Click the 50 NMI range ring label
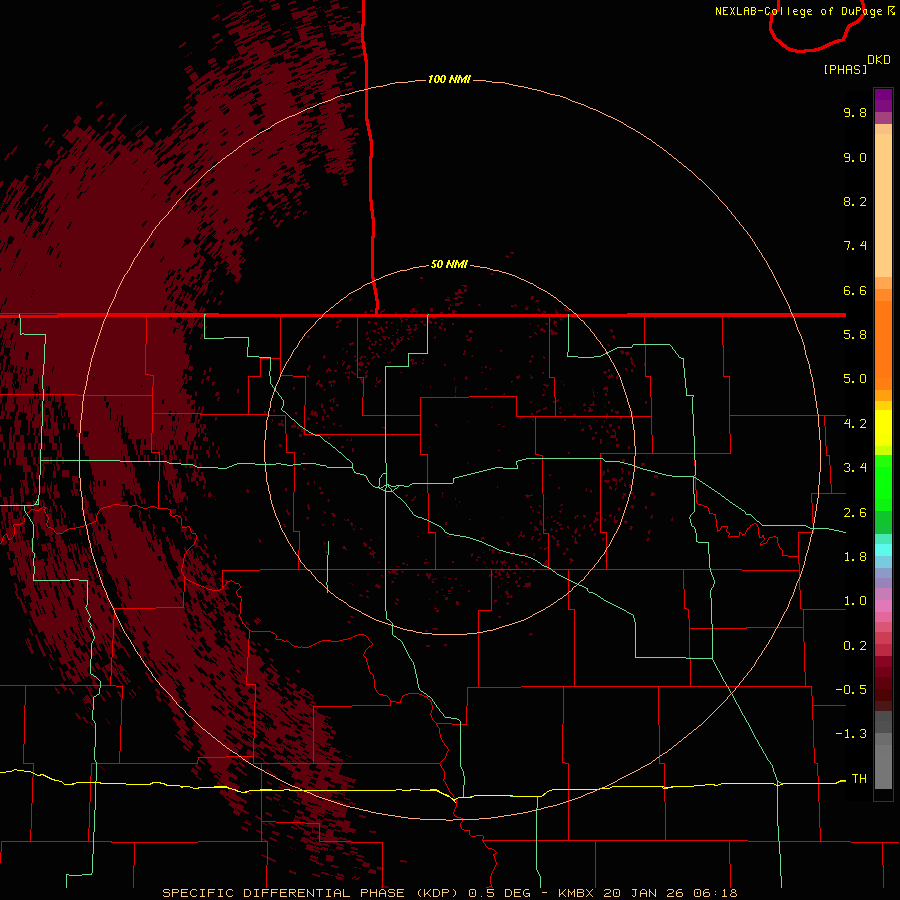The width and height of the screenshot is (900, 900). (x=449, y=264)
